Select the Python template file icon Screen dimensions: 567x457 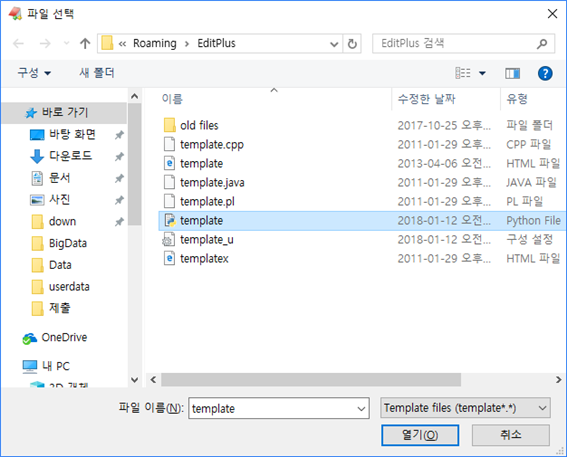tap(170, 220)
